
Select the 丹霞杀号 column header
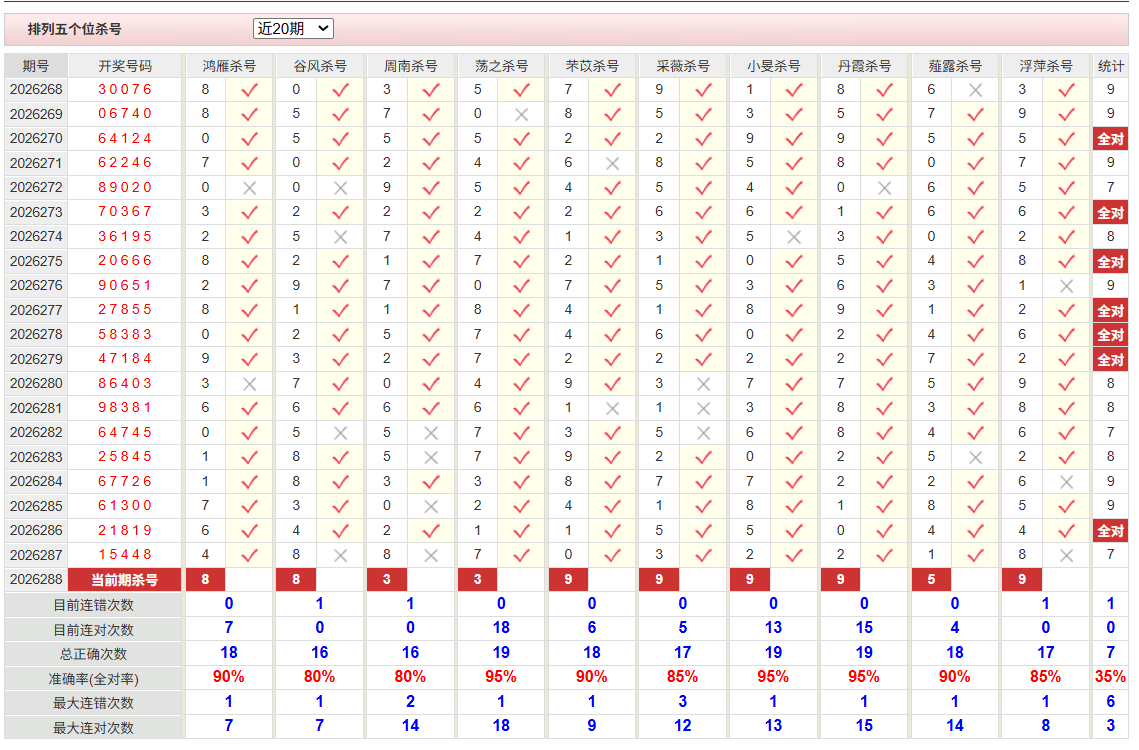[864, 66]
